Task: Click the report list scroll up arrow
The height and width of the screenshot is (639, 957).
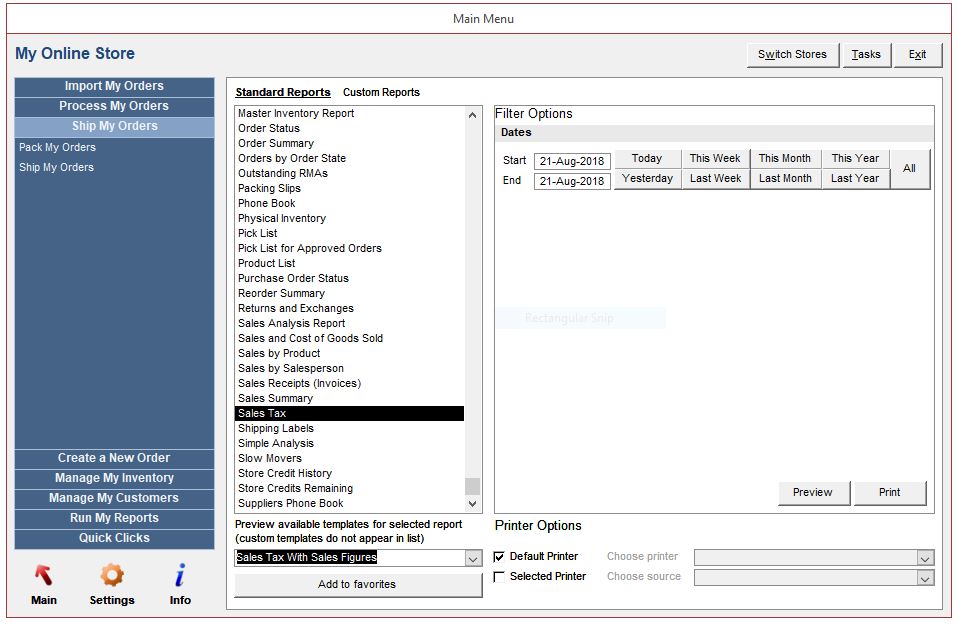Action: (472, 115)
